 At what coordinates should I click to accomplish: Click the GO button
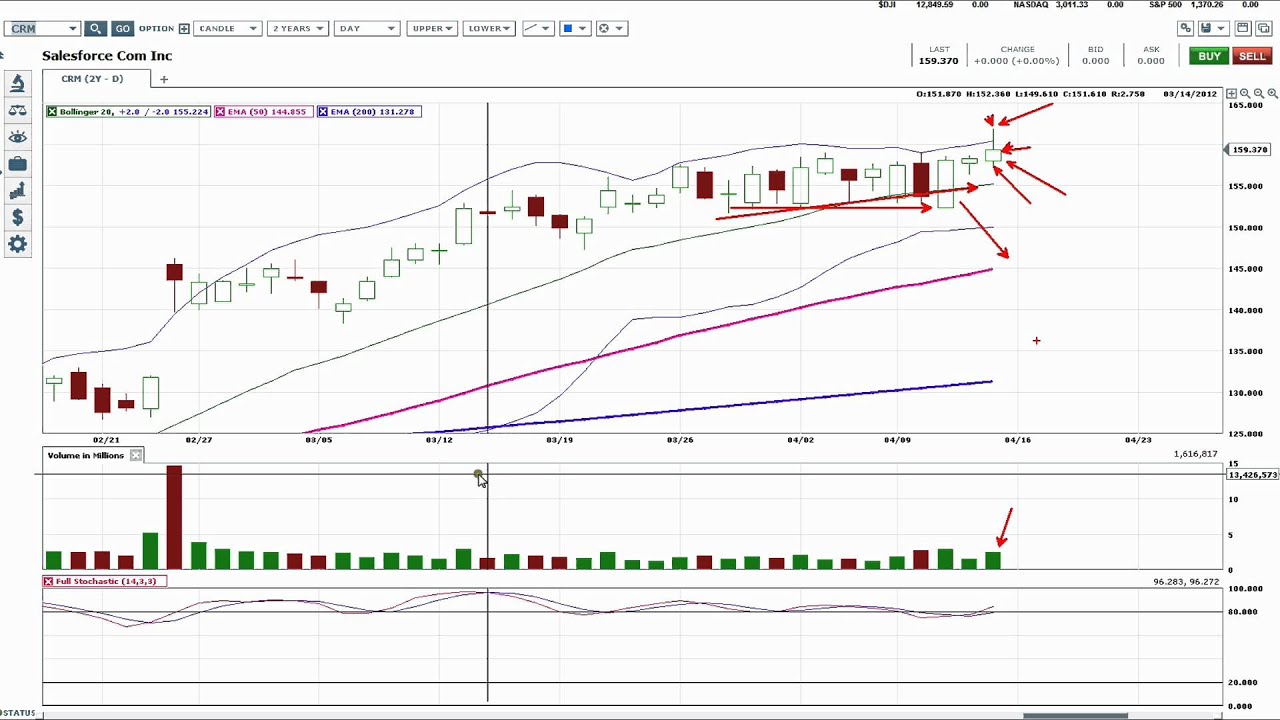122,28
